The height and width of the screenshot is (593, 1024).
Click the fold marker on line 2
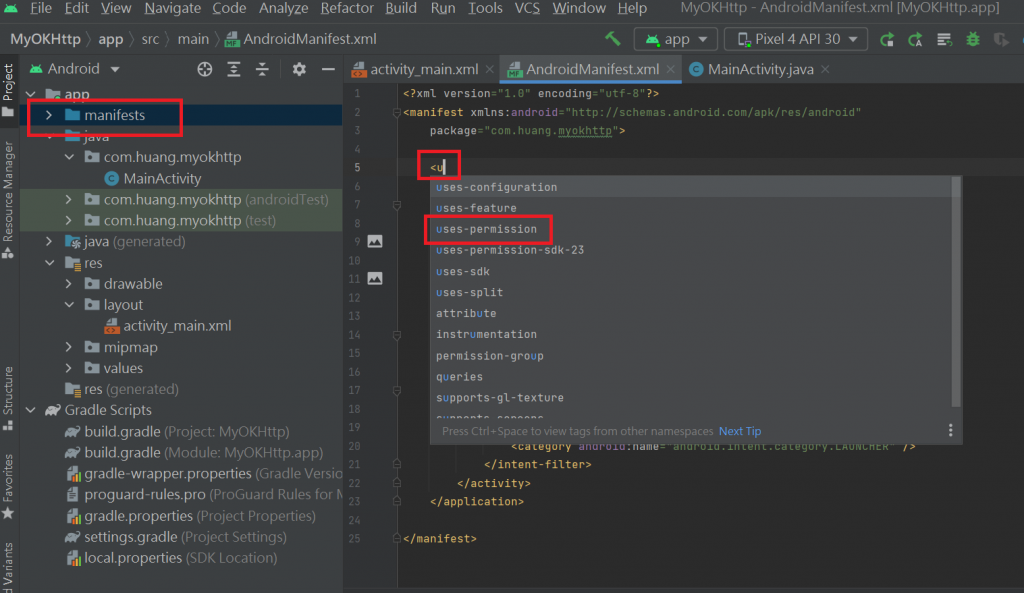[396, 112]
